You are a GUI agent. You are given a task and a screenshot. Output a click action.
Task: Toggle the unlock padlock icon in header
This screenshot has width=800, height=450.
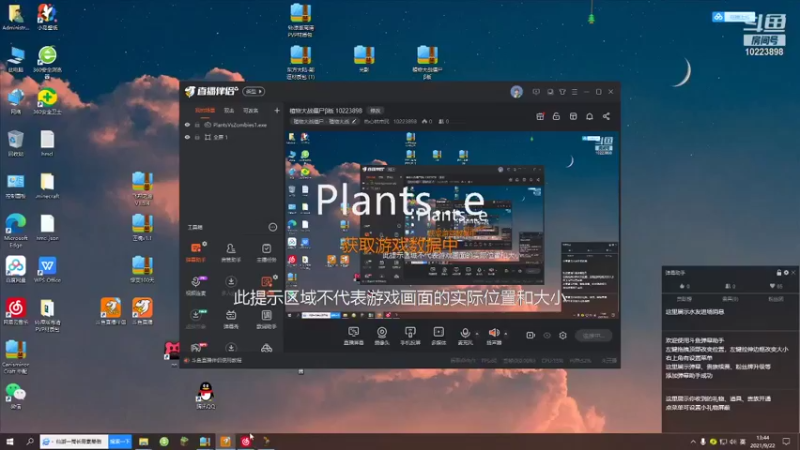point(556,116)
